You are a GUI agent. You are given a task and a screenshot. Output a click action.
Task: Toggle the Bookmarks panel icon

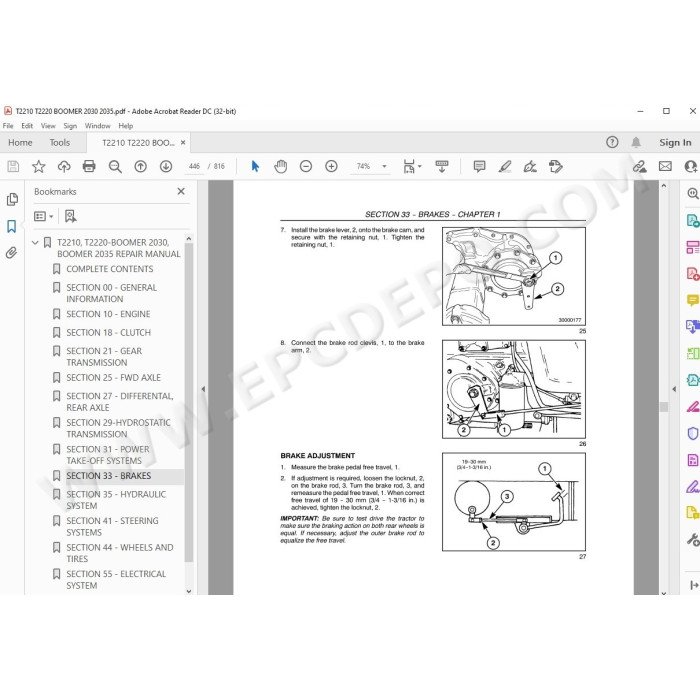12,226
